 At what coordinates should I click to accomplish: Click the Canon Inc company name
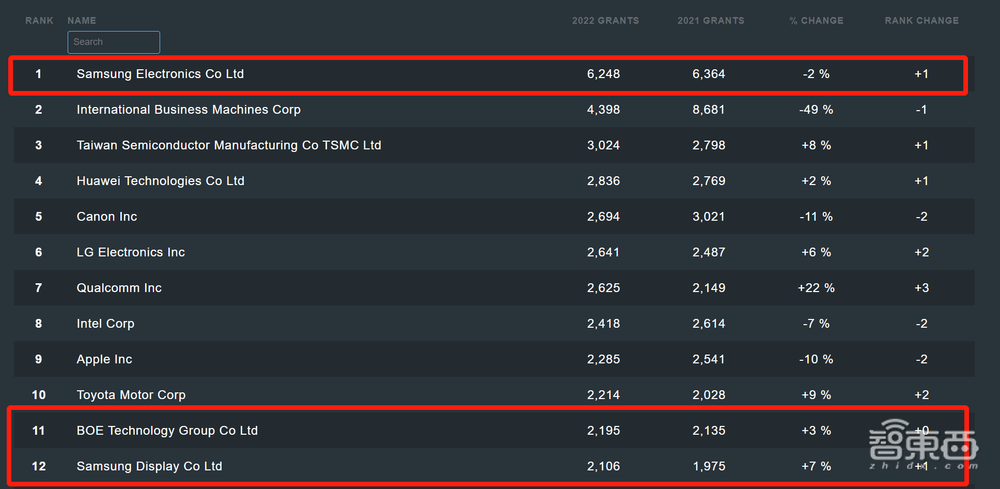click(x=107, y=217)
